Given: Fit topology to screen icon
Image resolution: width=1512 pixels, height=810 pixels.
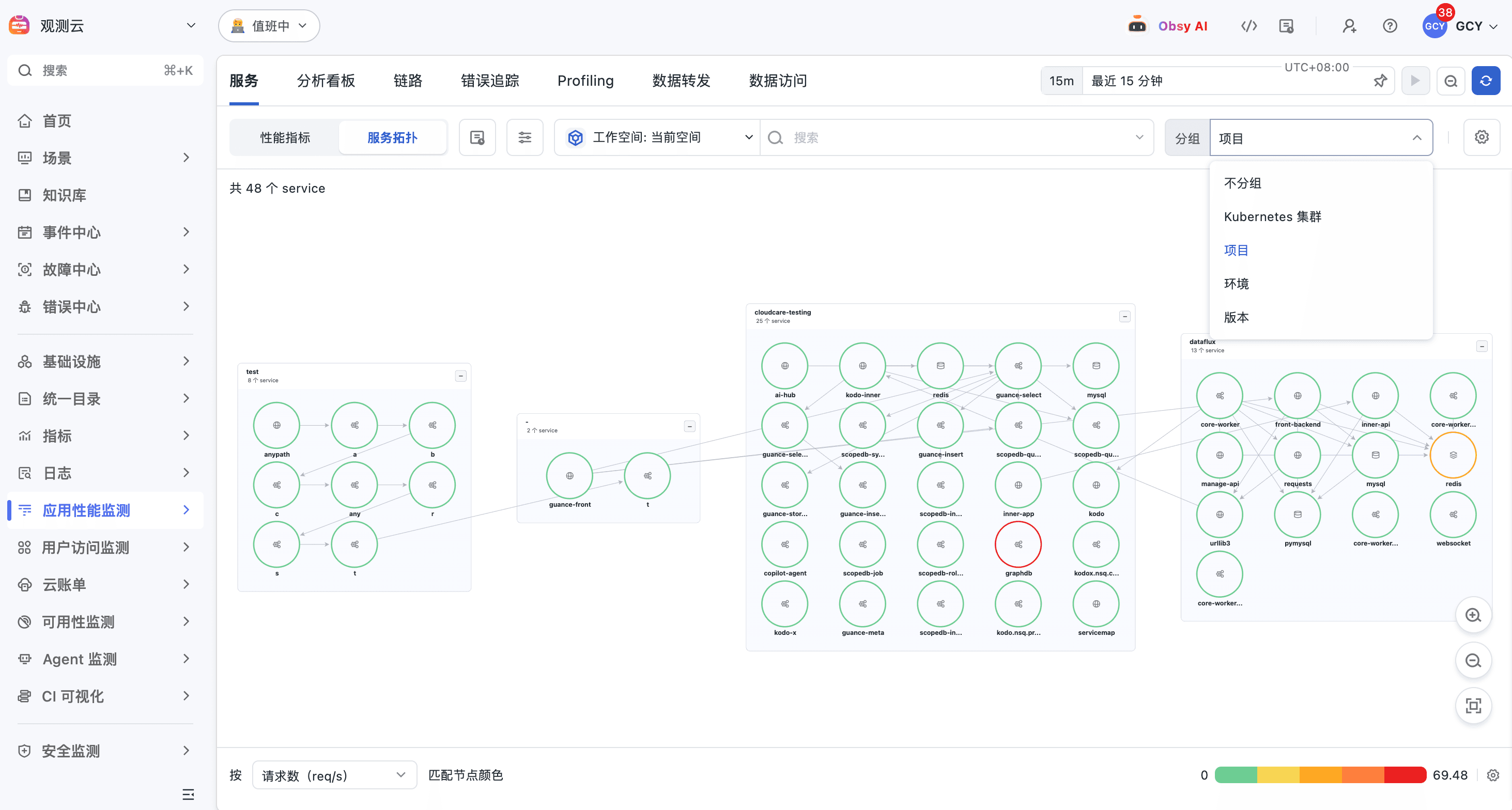Looking at the screenshot, I should [x=1473, y=706].
